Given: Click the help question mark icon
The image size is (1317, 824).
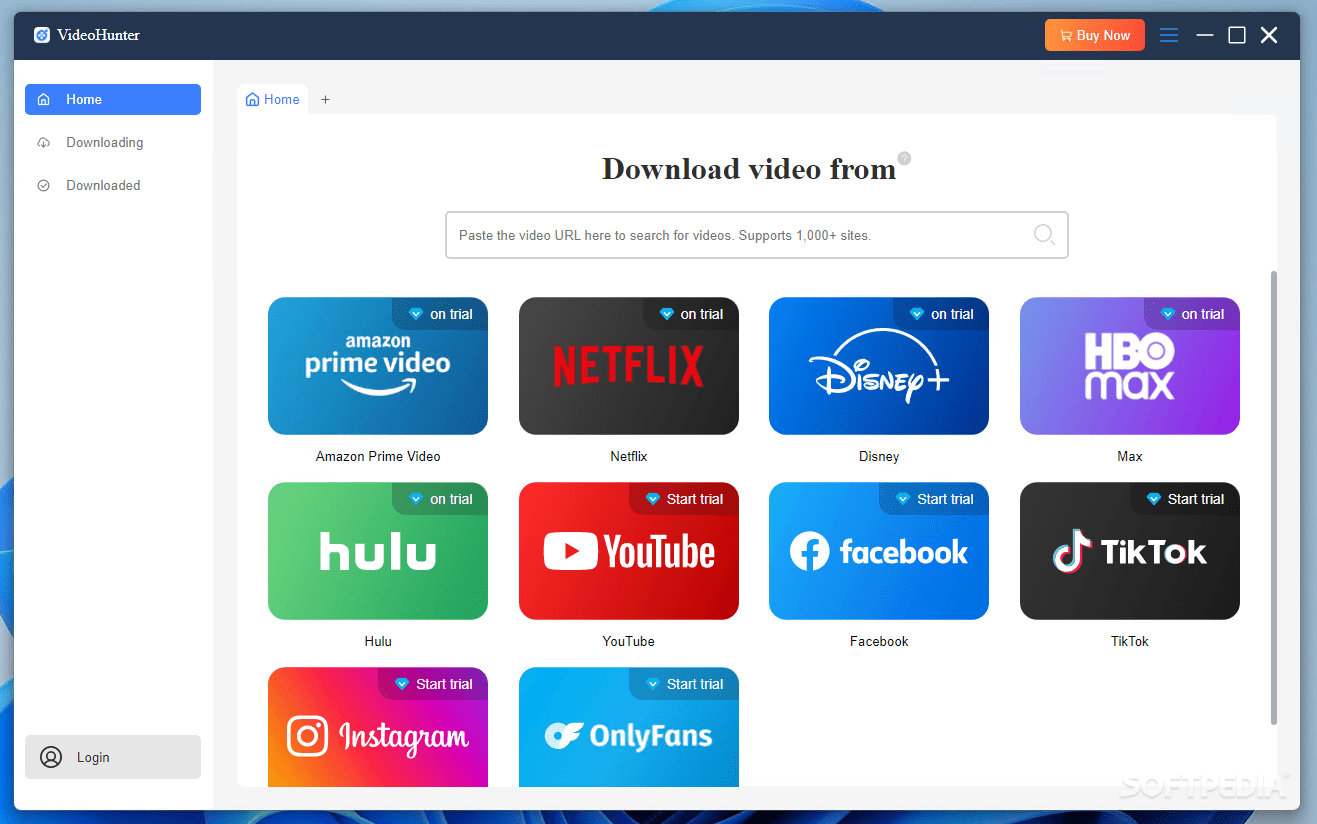Looking at the screenshot, I should [904, 158].
